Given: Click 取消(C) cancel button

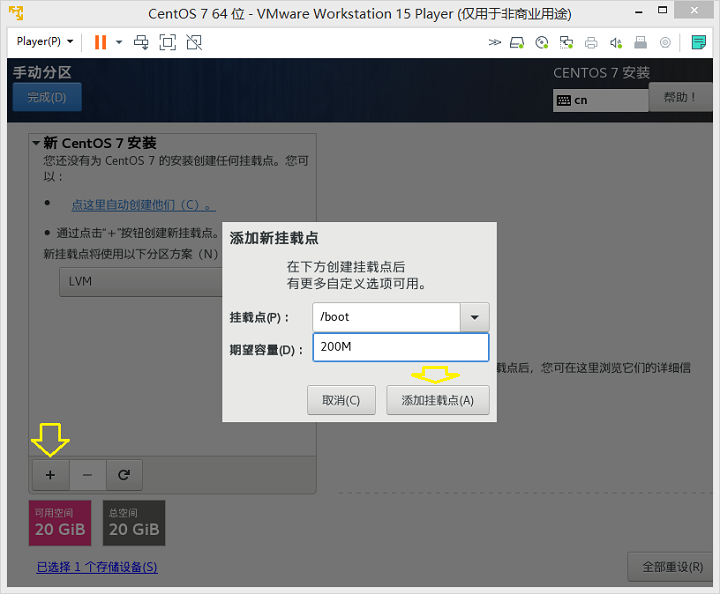Looking at the screenshot, I should (341, 400).
